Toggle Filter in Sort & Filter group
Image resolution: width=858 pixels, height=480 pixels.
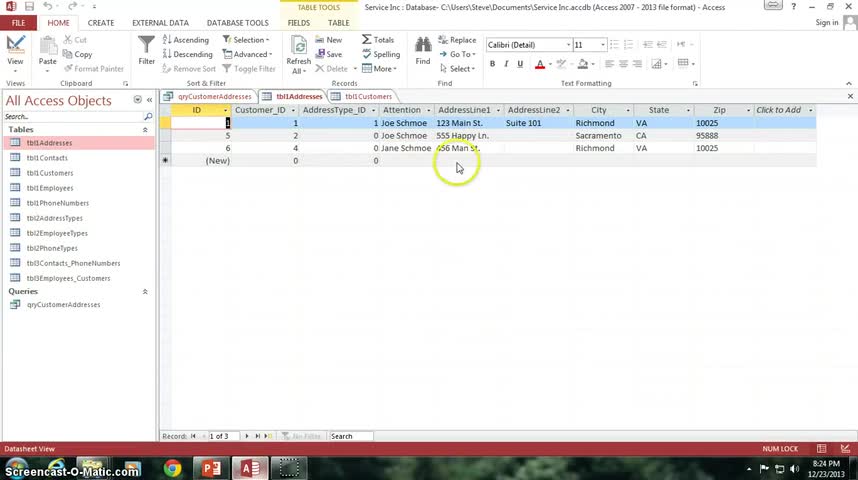pyautogui.click(x=248, y=69)
